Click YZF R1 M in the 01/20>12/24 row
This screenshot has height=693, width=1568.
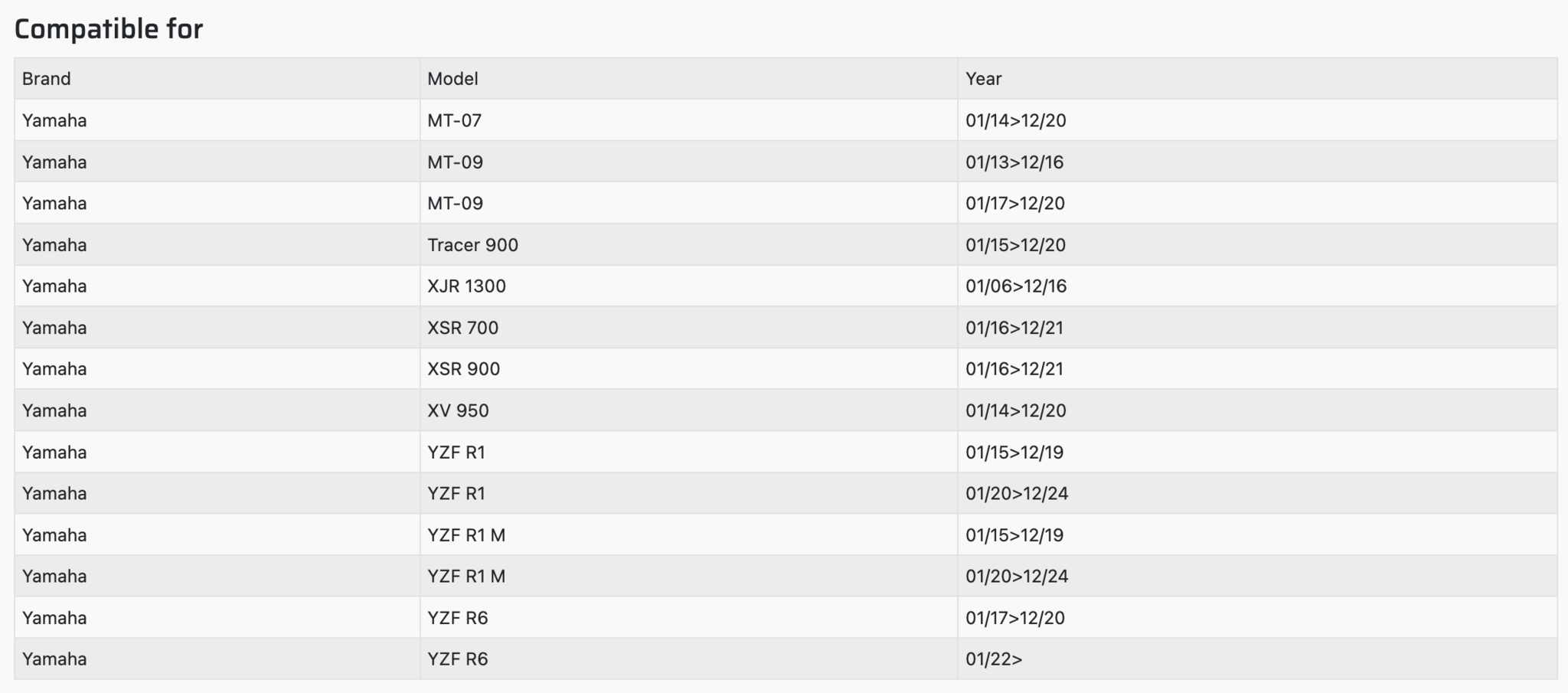tap(466, 577)
